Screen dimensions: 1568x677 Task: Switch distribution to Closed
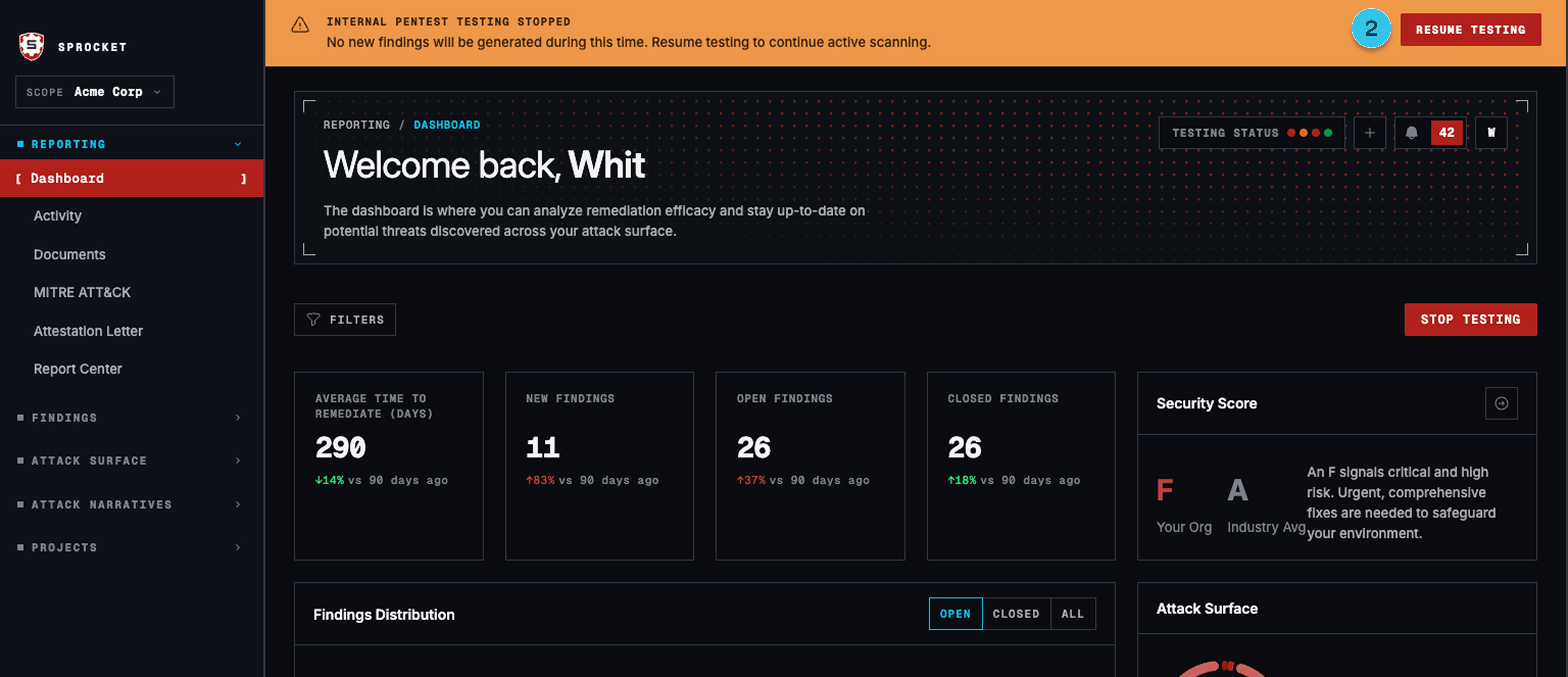(1016, 614)
